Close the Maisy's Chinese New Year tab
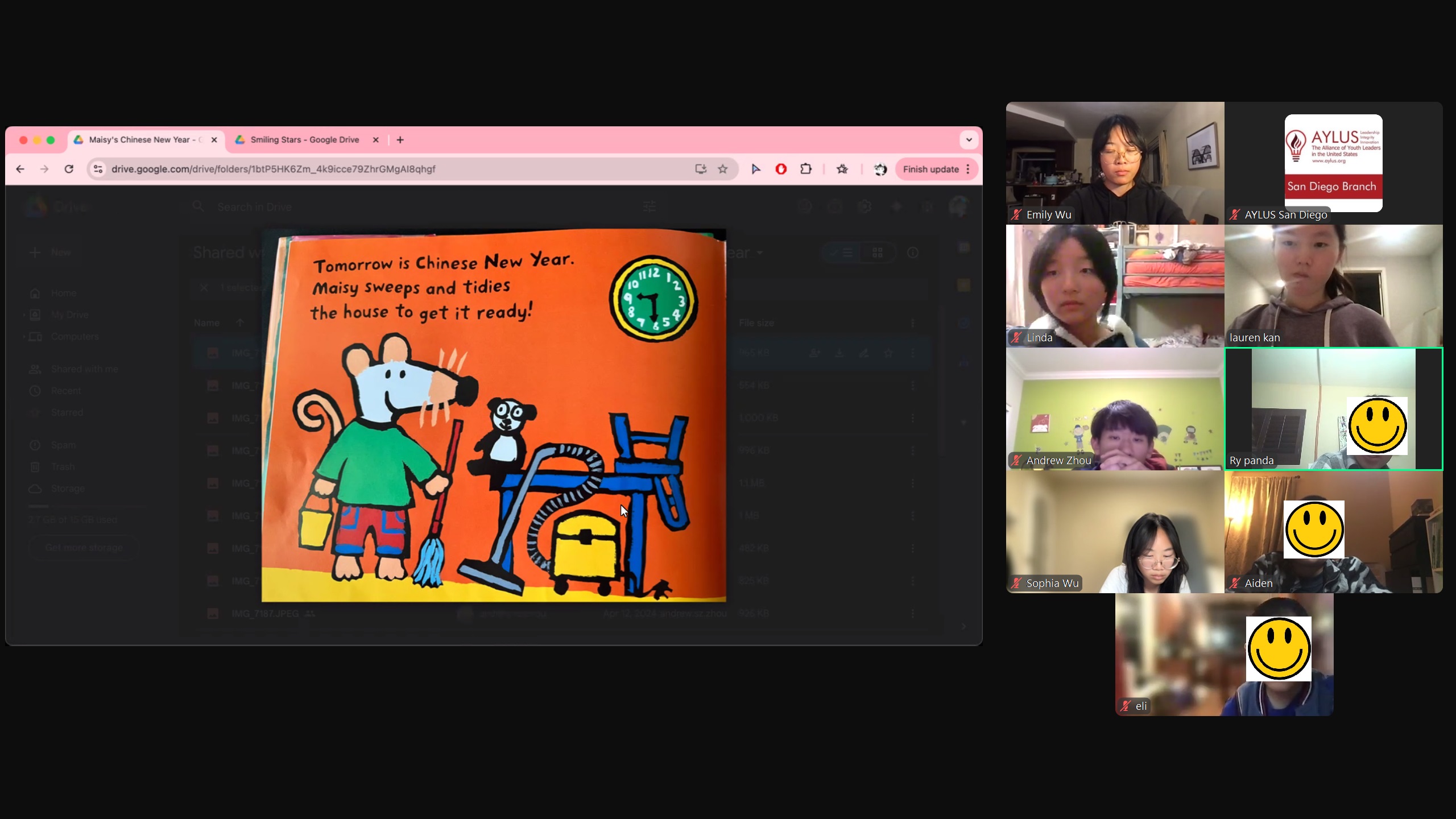The height and width of the screenshot is (819, 1456). tap(214, 140)
